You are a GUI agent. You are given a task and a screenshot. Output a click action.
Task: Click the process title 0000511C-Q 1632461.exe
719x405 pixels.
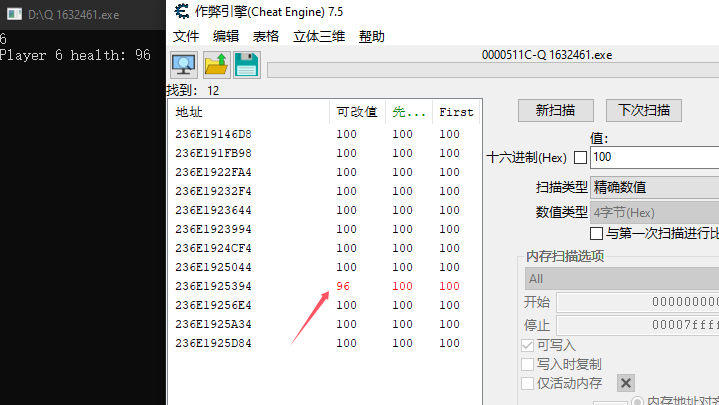click(547, 55)
